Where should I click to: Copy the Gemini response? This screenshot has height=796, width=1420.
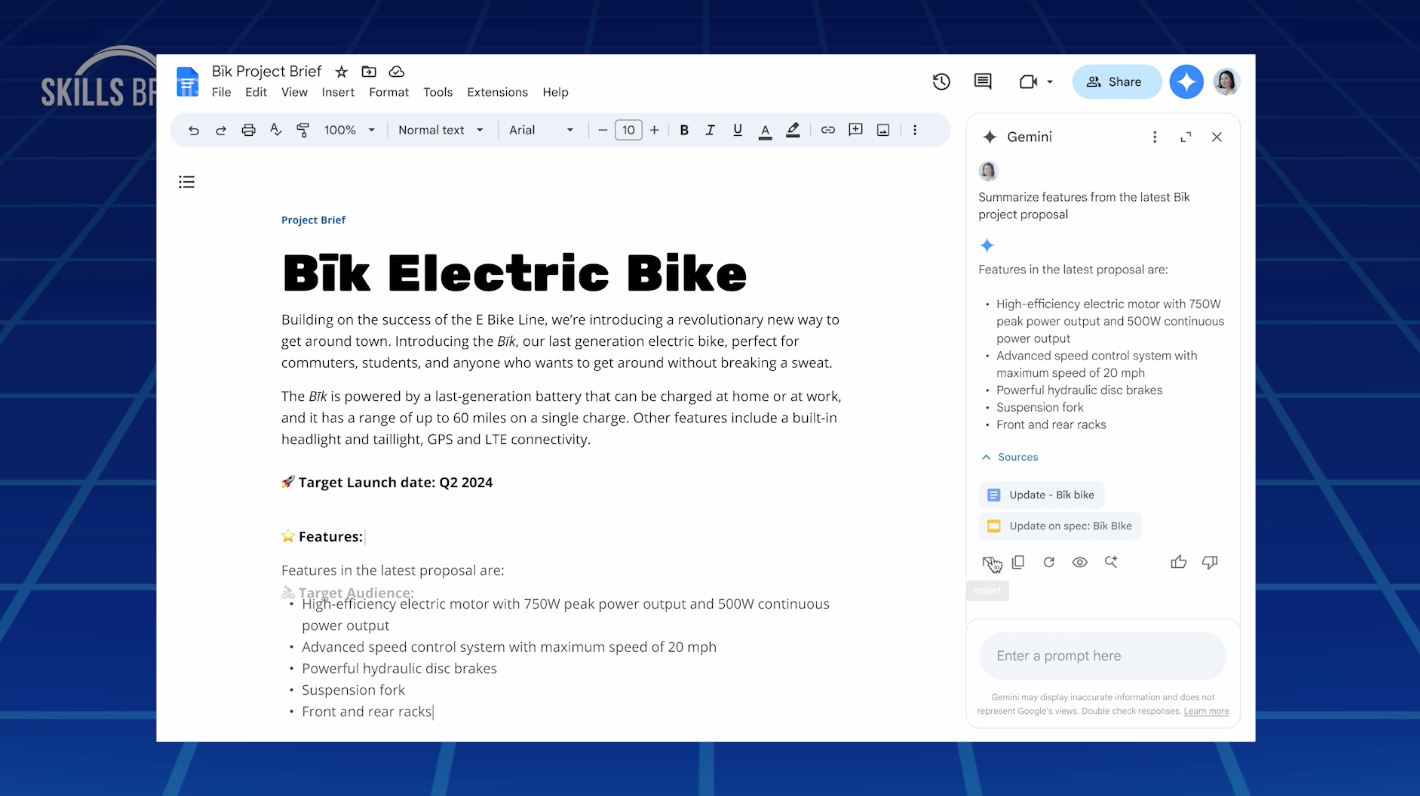(1018, 562)
